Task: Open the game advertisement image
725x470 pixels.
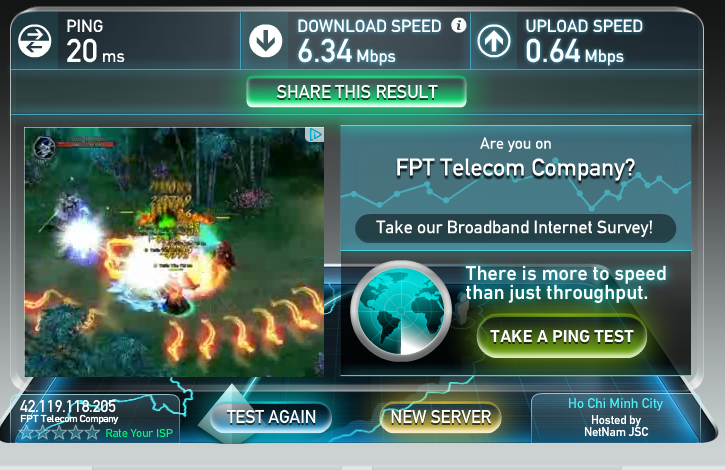Action: (174, 252)
